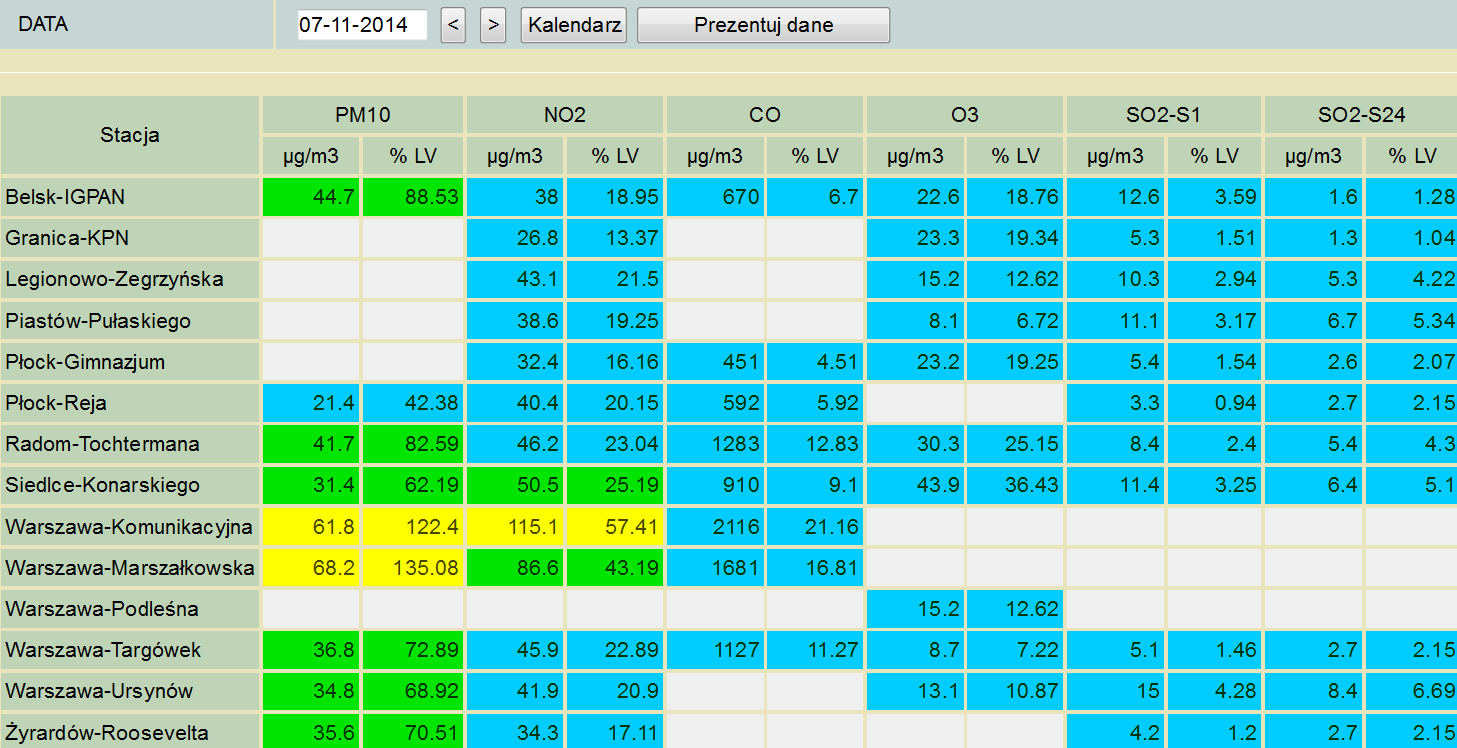Click the CO column header
1457x748 pixels.
[765, 115]
